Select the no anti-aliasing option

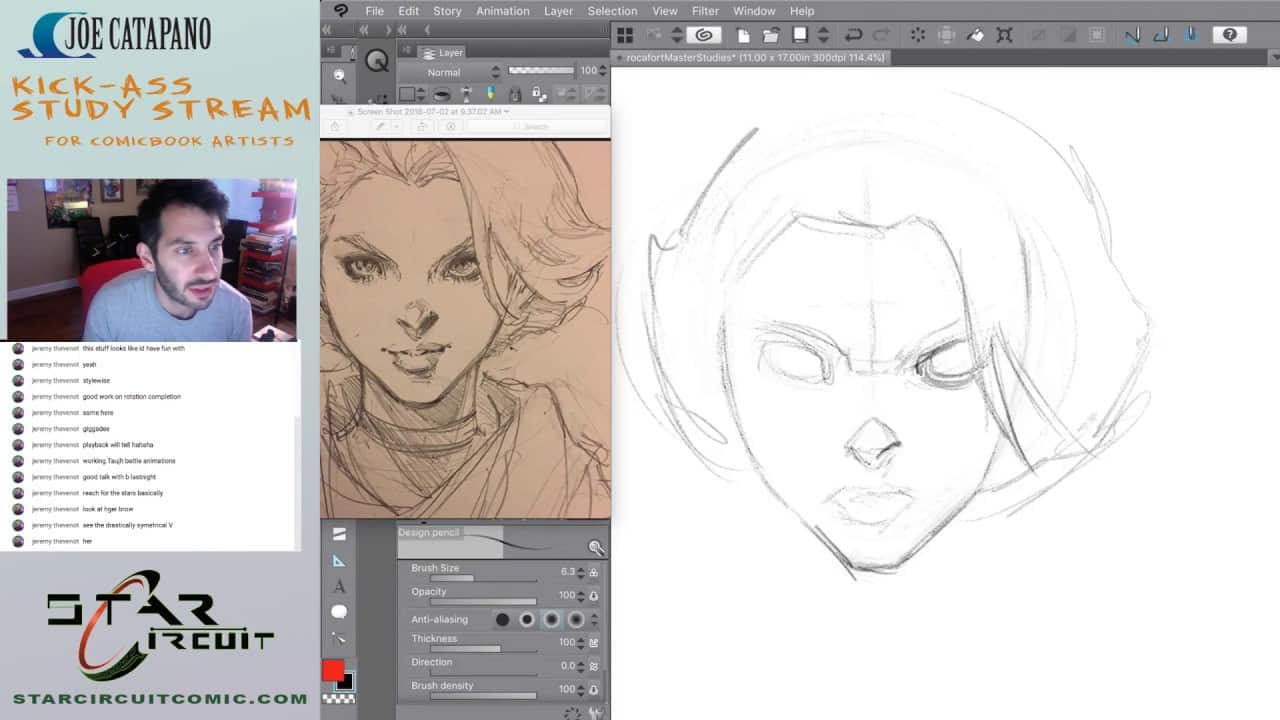[x=502, y=619]
